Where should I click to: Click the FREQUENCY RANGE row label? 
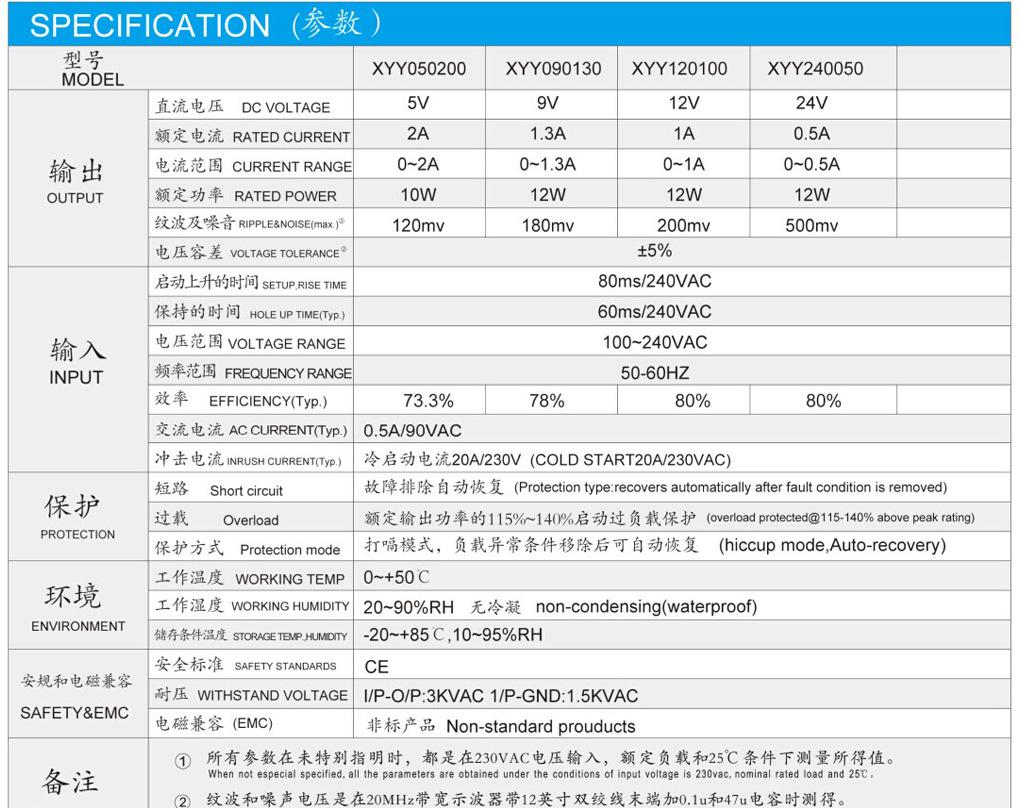click(288, 373)
